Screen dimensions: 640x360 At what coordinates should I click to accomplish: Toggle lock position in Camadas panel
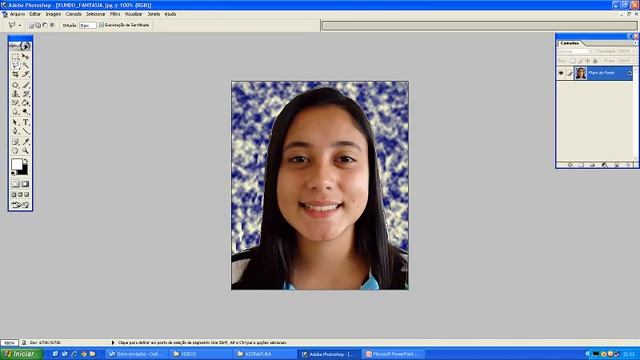click(x=587, y=61)
